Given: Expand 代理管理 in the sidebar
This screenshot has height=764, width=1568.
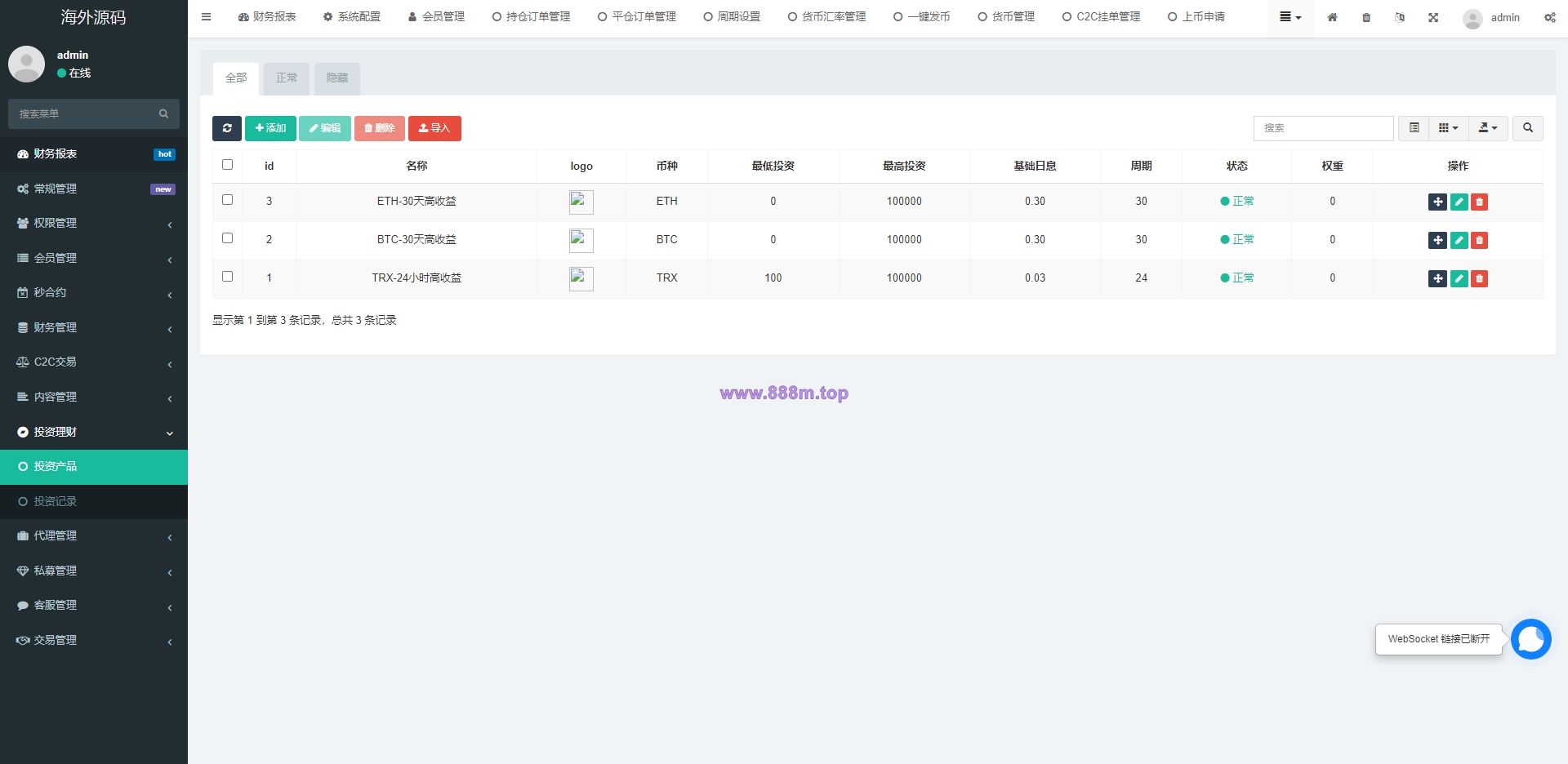Looking at the screenshot, I should pos(94,535).
